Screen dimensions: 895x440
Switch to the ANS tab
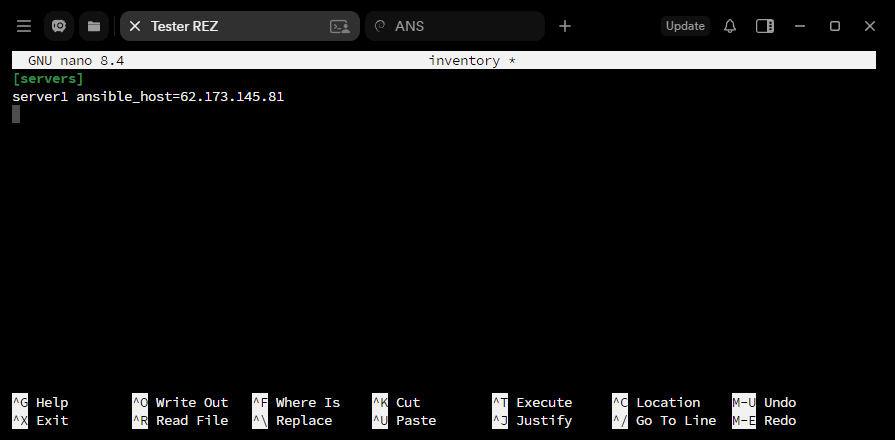click(455, 26)
